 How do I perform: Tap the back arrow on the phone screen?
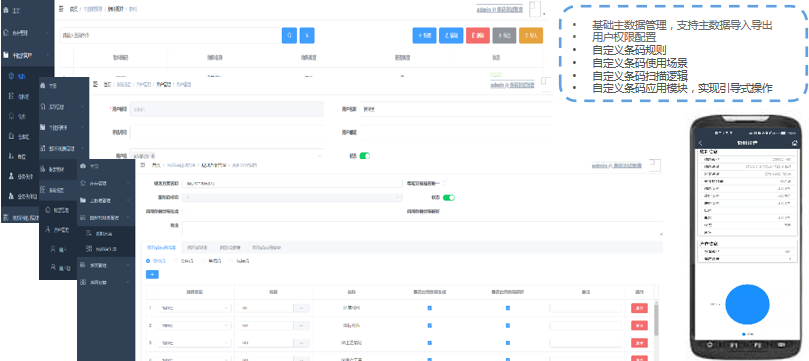(x=700, y=142)
